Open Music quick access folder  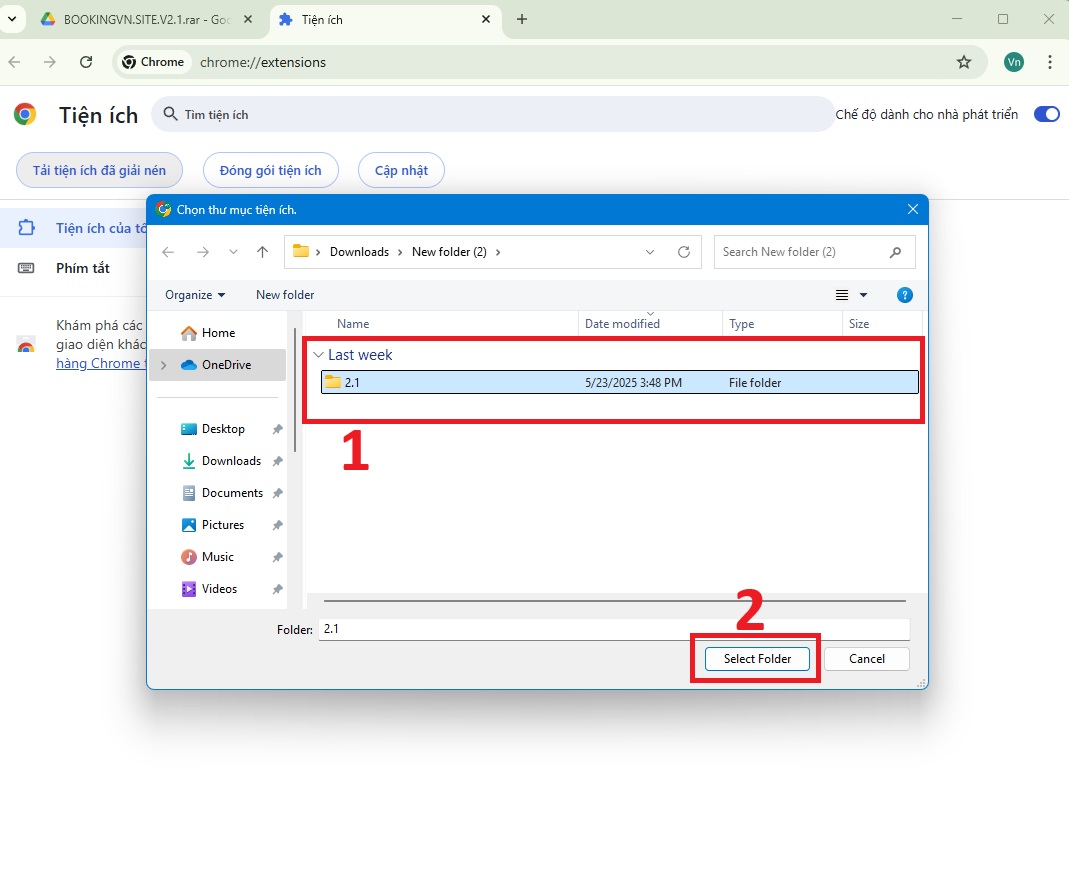pyautogui.click(x=217, y=557)
